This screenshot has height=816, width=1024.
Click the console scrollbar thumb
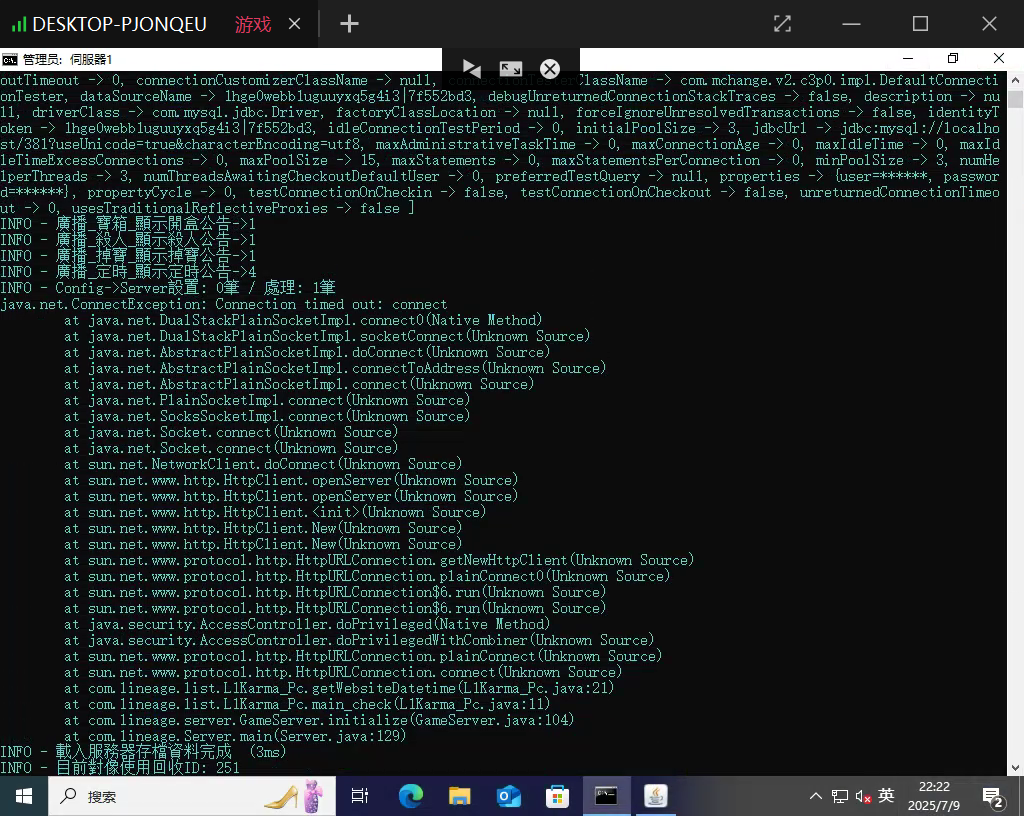click(x=1016, y=99)
